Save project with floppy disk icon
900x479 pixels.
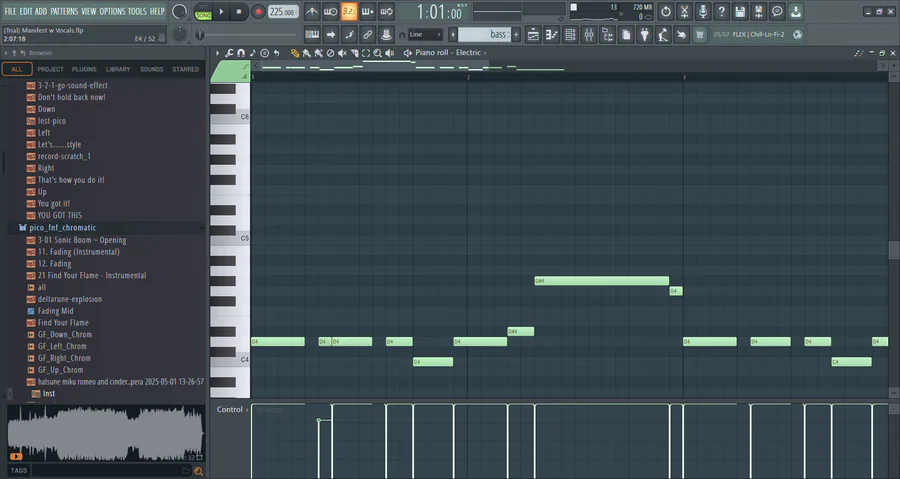point(740,11)
